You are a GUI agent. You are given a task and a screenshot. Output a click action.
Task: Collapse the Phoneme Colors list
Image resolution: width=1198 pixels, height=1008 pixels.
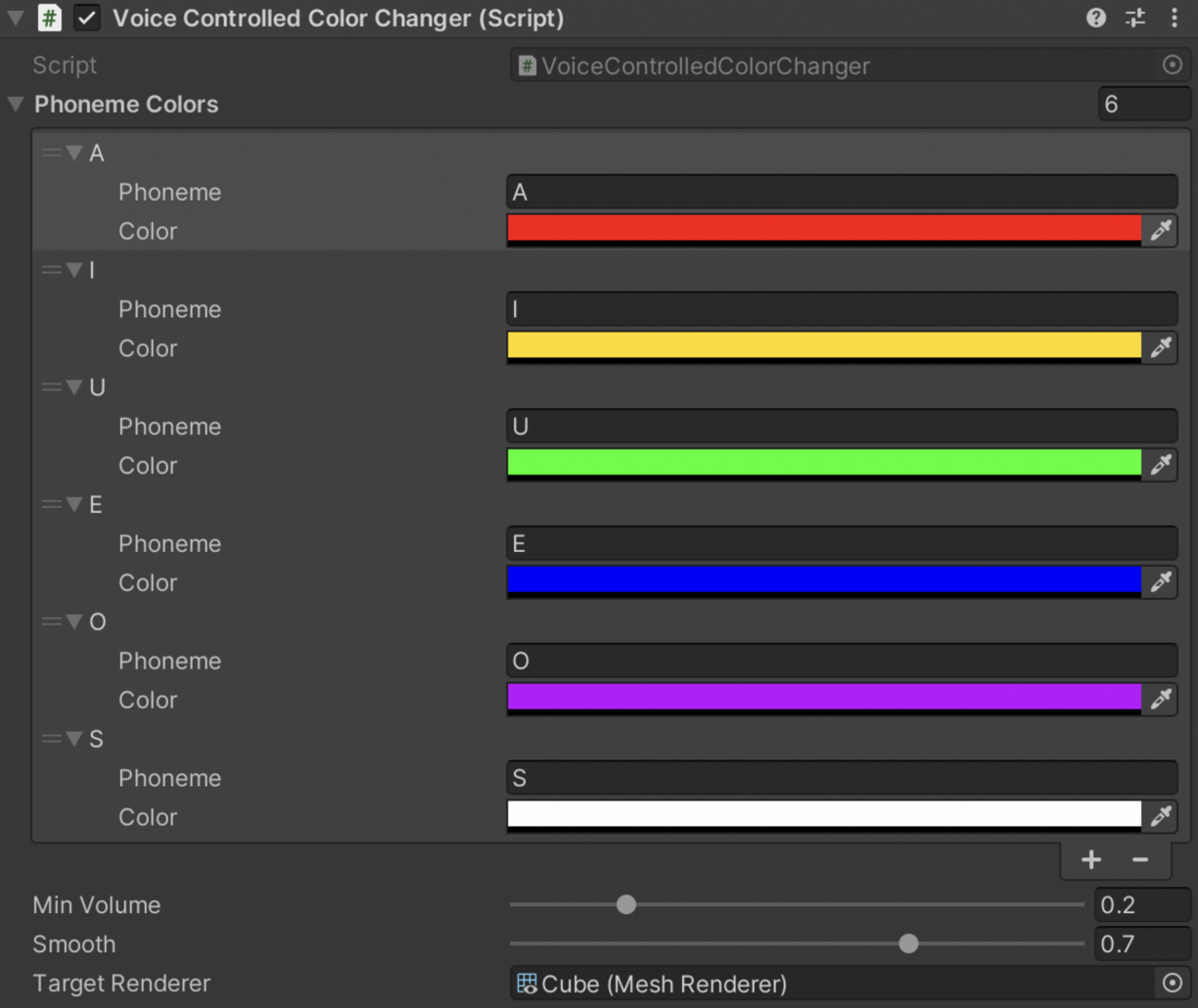(x=16, y=104)
